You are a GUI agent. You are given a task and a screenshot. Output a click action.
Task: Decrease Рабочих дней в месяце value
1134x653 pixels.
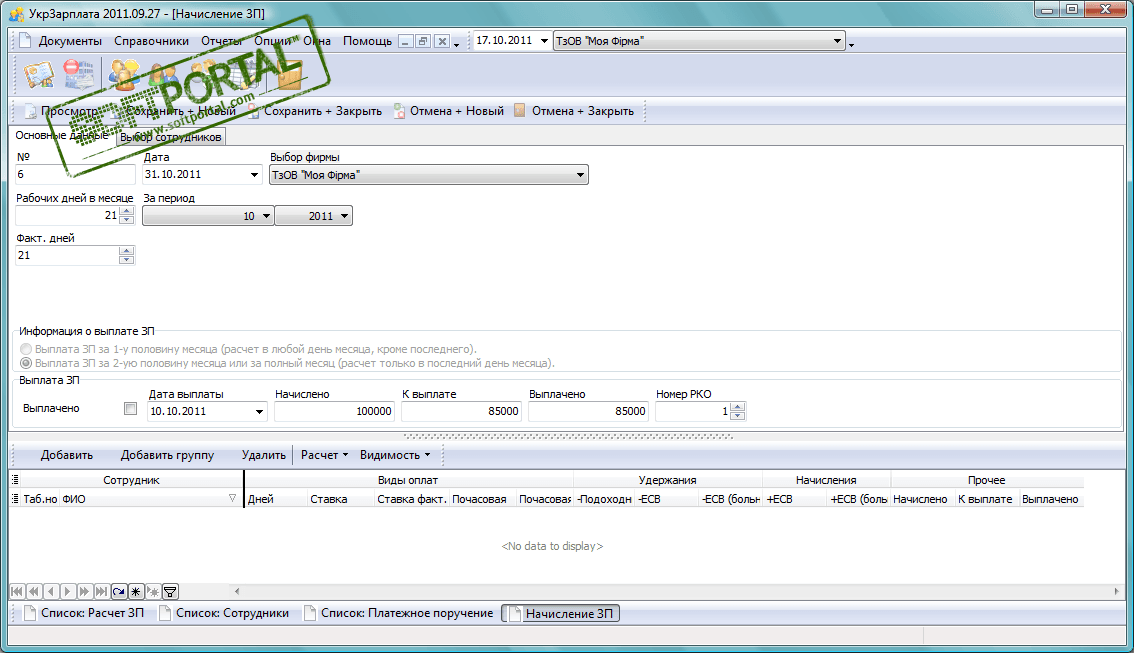(x=127, y=219)
